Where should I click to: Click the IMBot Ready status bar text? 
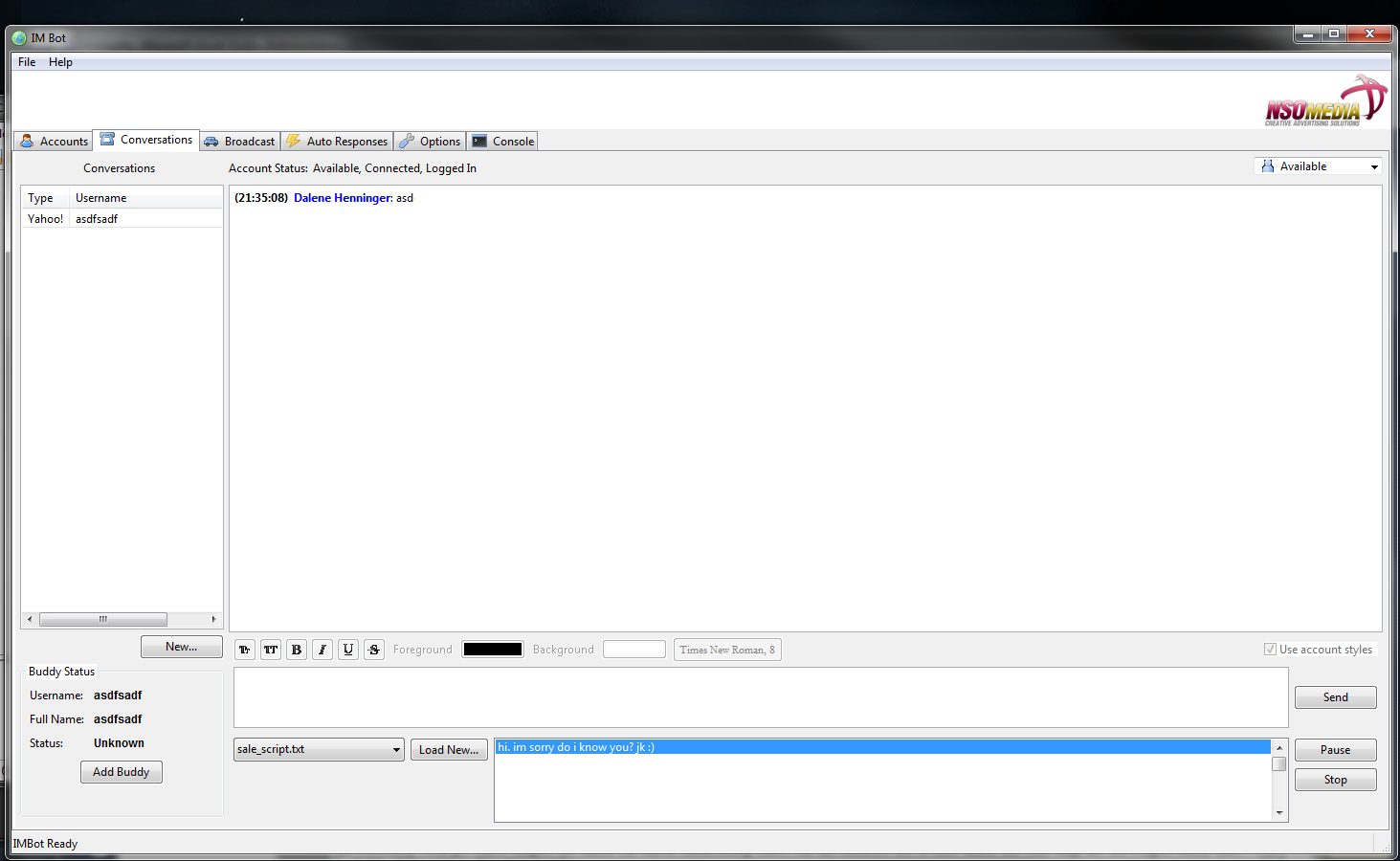[45, 844]
